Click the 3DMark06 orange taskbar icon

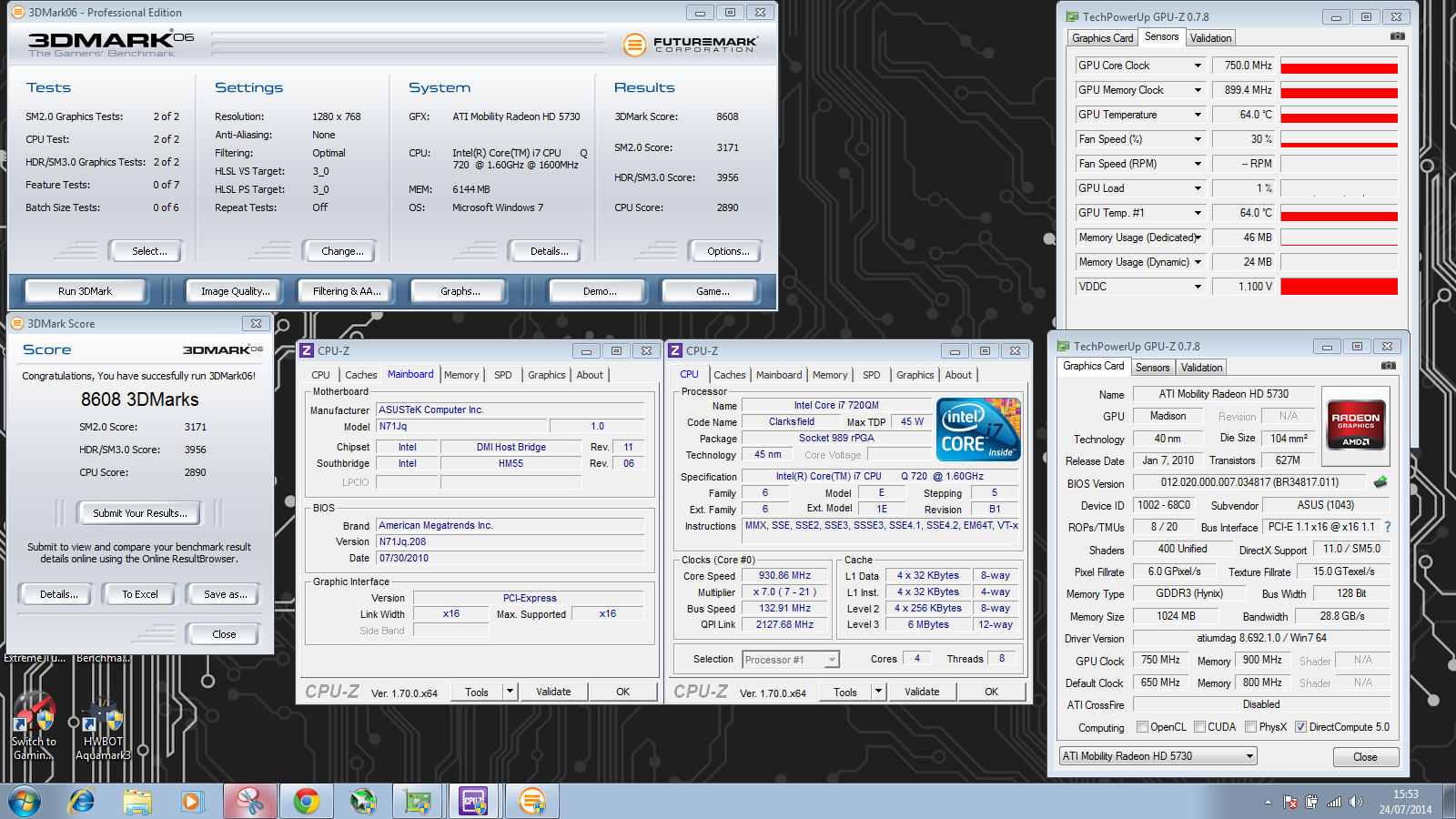click(x=531, y=802)
